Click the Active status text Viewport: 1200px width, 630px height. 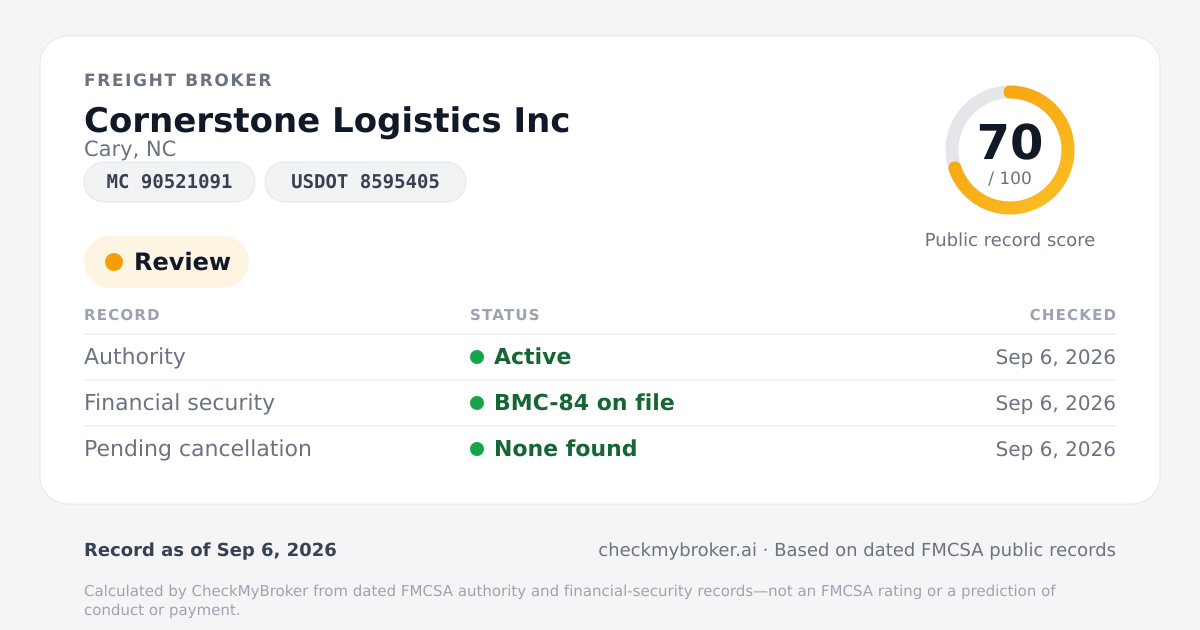click(533, 357)
